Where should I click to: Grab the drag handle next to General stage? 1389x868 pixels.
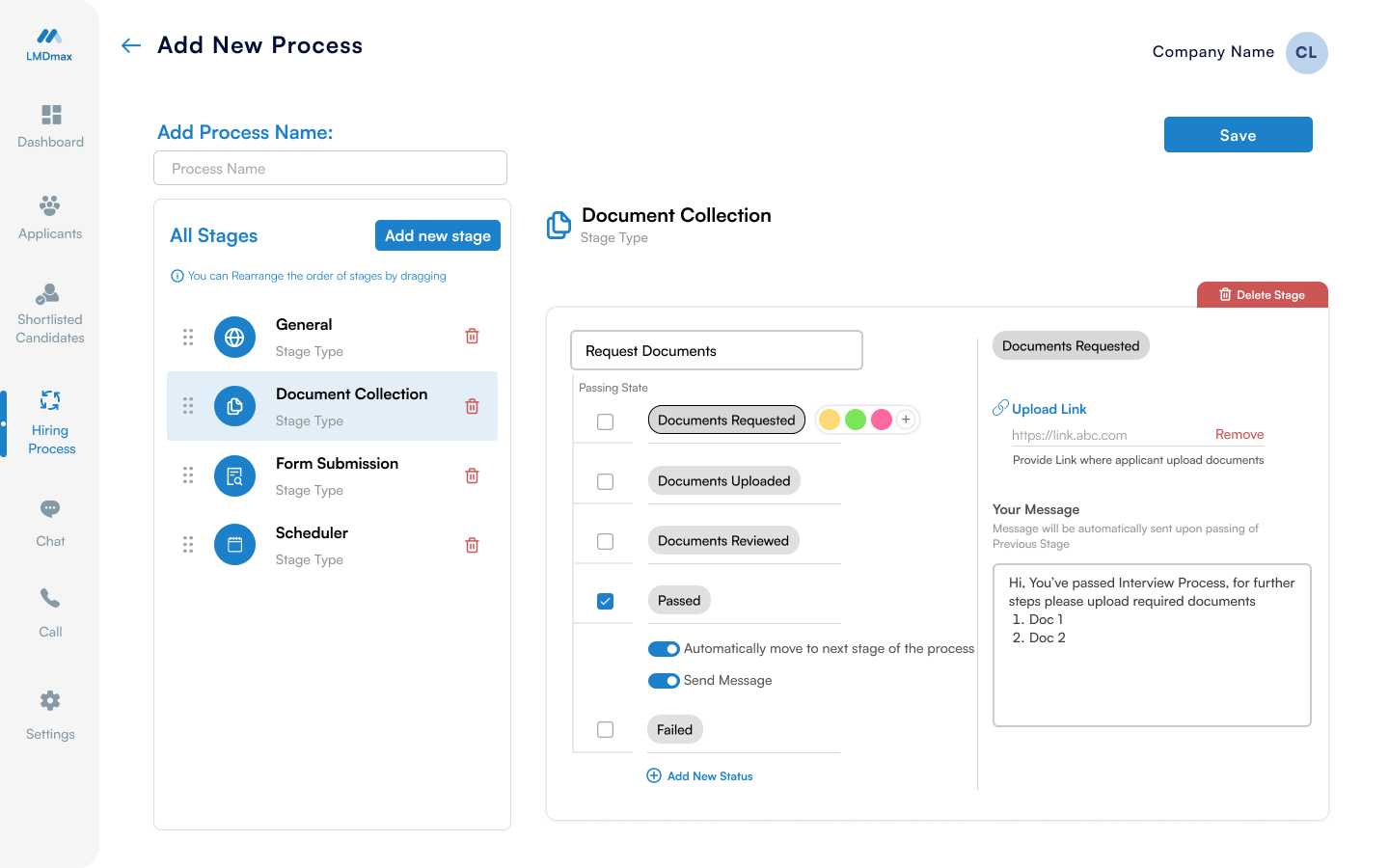click(x=188, y=337)
